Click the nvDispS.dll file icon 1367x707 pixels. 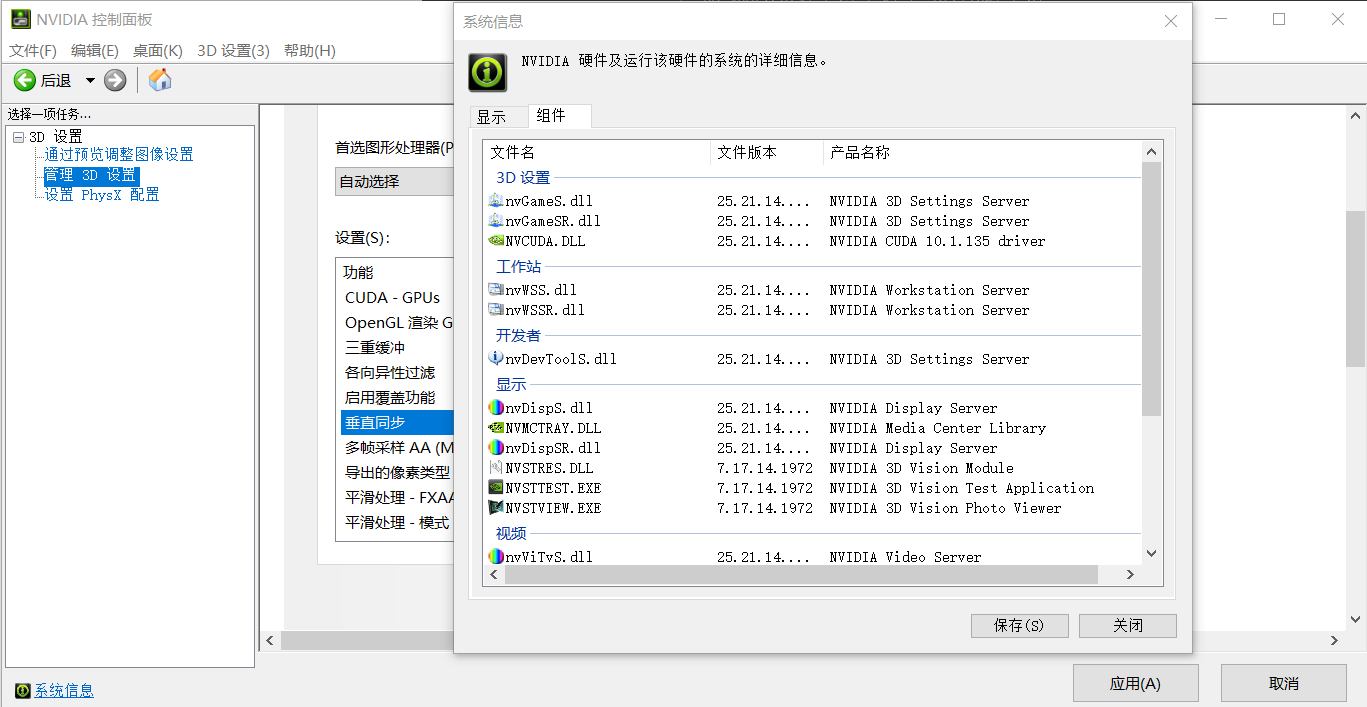(x=496, y=408)
